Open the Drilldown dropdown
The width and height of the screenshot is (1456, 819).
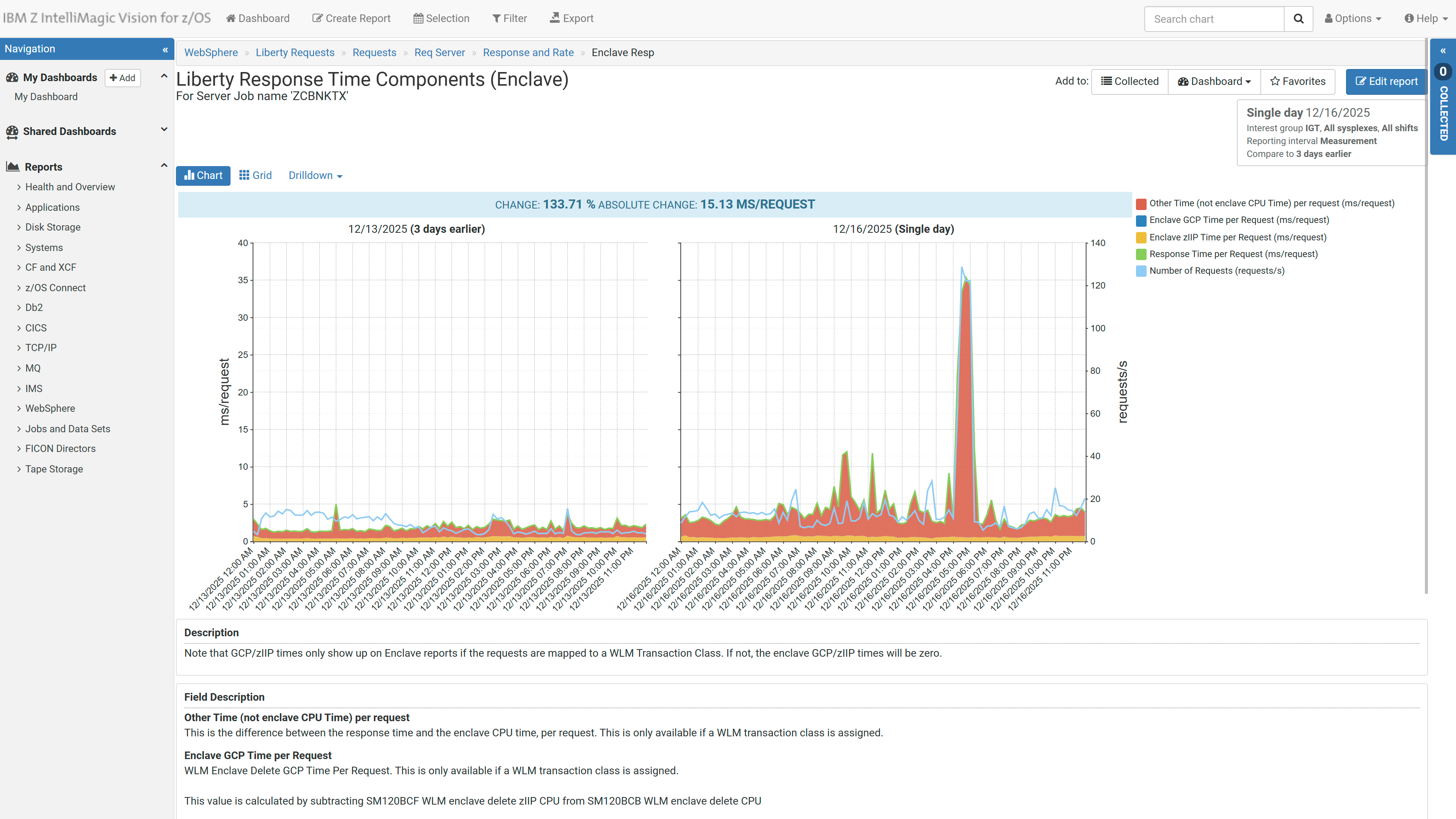(315, 176)
